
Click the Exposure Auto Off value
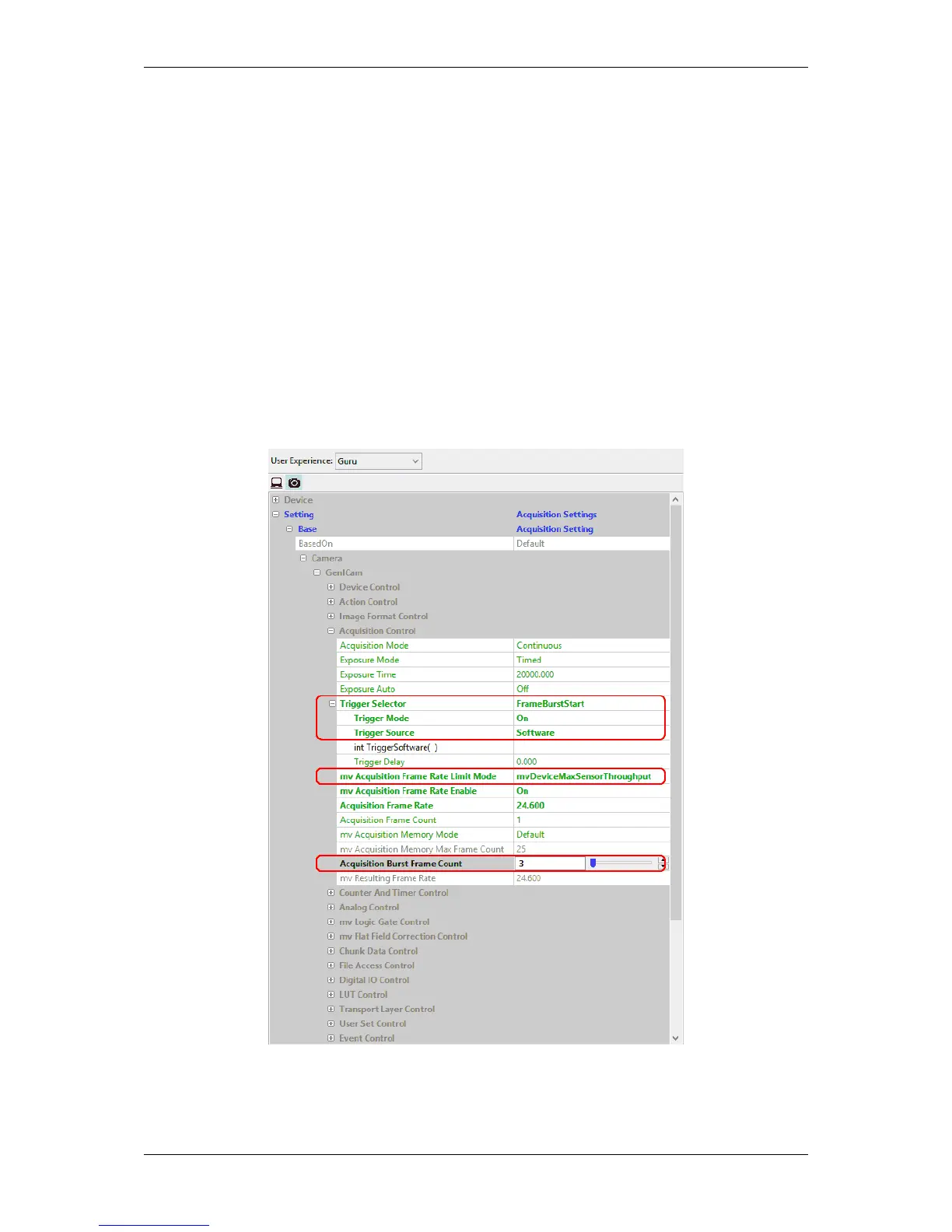(x=523, y=689)
